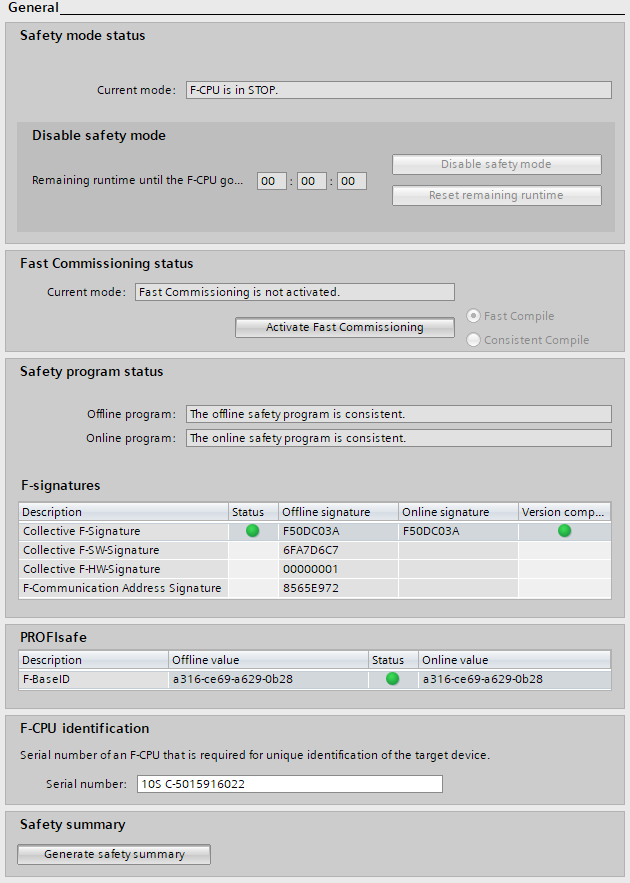The image size is (630, 883).
Task: Select Fast Compile radio option
Action: (x=473, y=316)
